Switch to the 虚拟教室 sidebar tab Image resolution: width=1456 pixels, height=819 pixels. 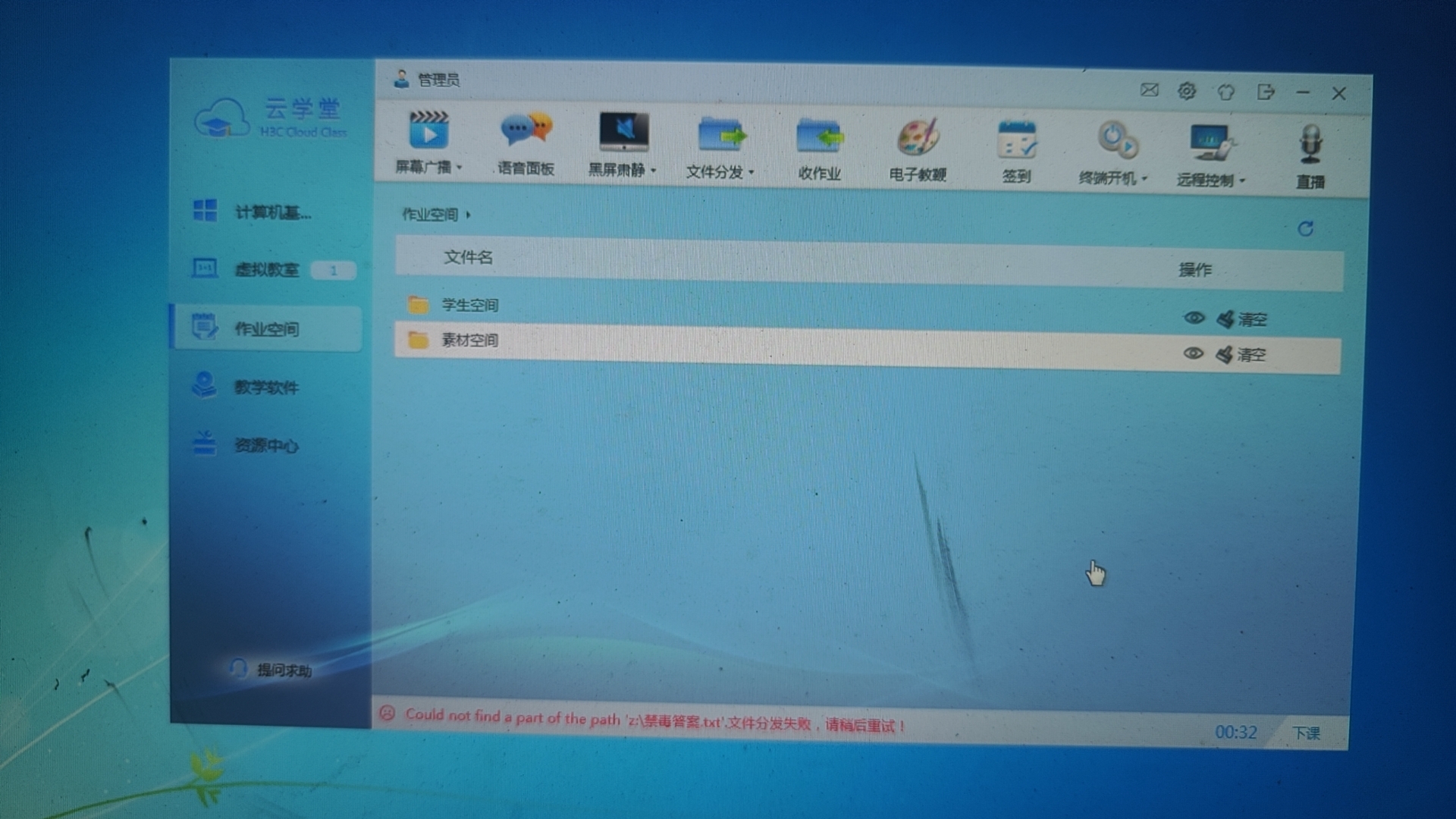coord(265,270)
